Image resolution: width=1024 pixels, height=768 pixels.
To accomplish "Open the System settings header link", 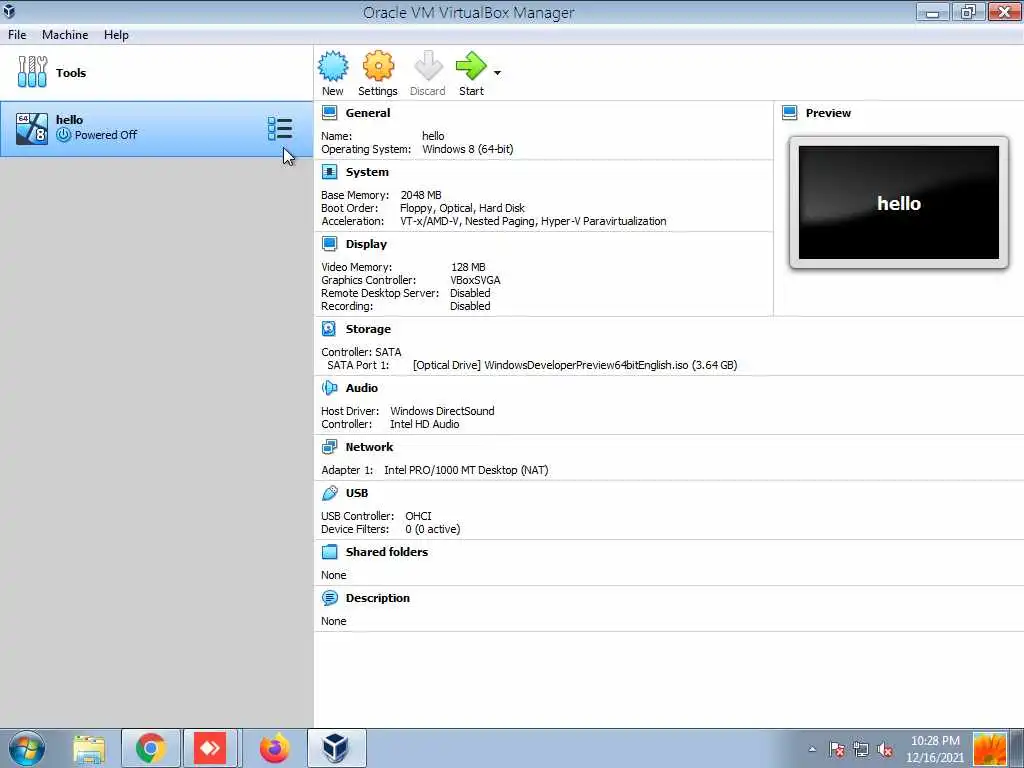I will click(367, 172).
